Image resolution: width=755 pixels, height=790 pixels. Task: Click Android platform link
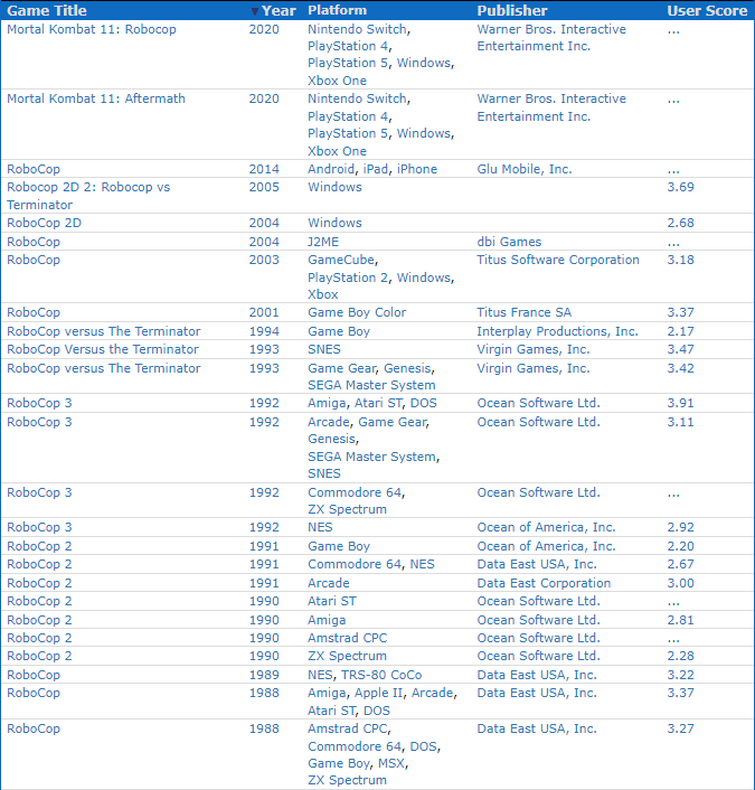pos(331,169)
